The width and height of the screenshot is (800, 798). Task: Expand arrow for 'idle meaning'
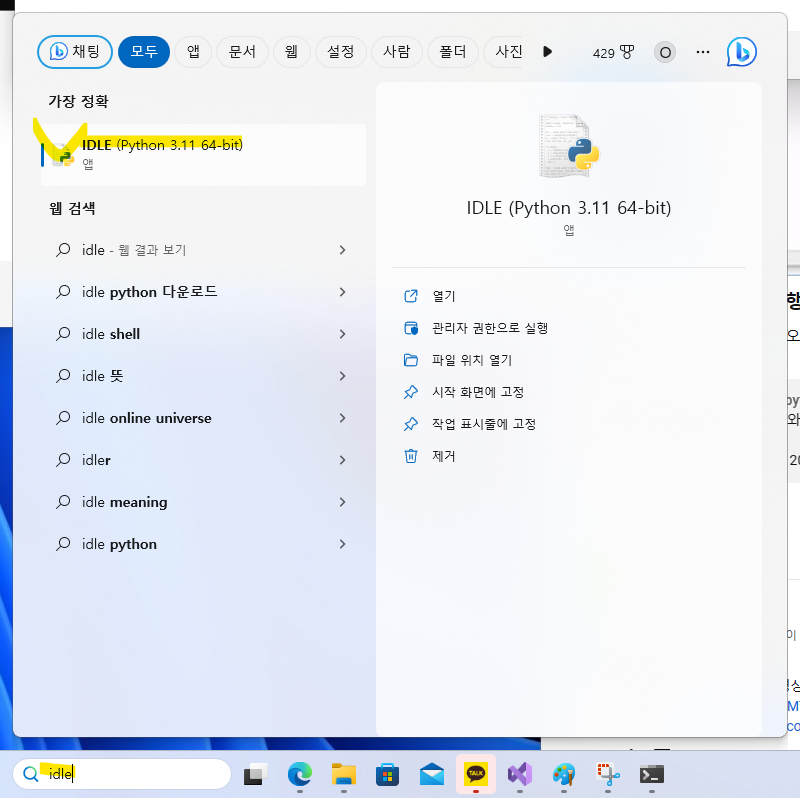click(342, 502)
